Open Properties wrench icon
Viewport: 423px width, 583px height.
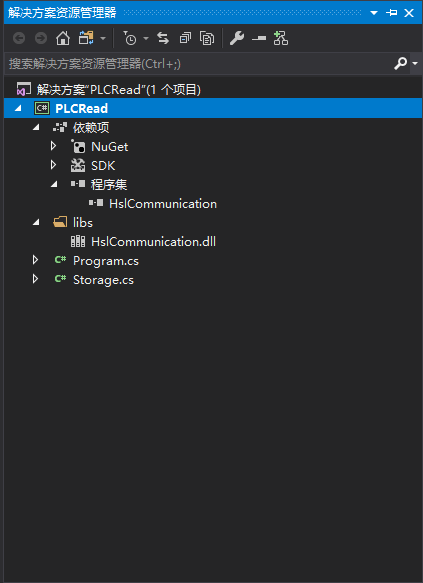(237, 38)
